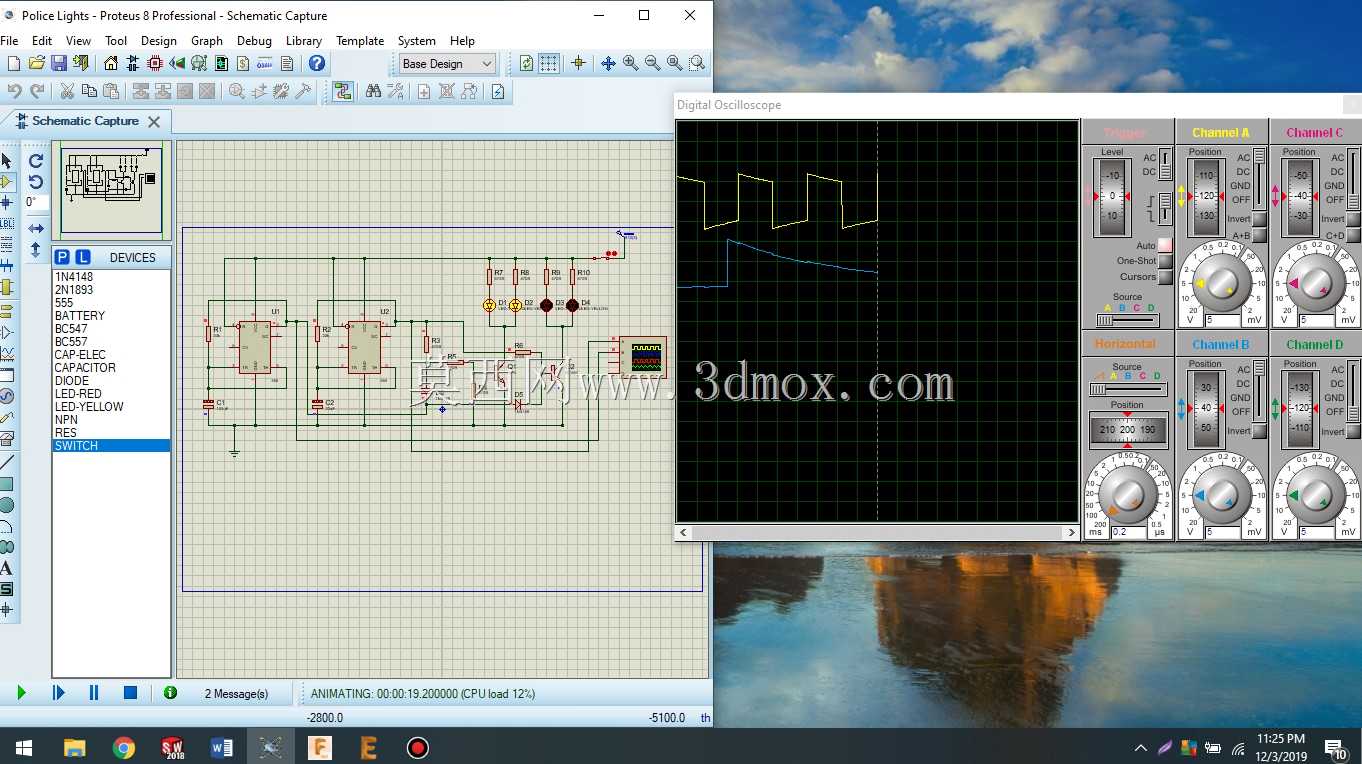The image size is (1362, 764).
Task: Select the Component Mode tool
Action: pos(7,182)
